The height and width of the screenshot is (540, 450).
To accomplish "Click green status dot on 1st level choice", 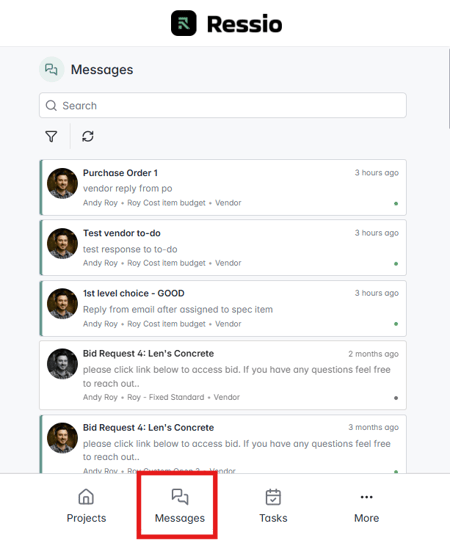I will click(396, 324).
